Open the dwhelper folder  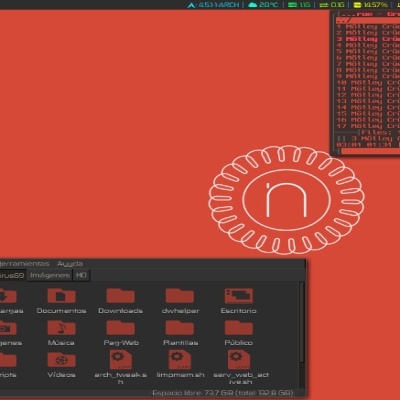click(180, 301)
